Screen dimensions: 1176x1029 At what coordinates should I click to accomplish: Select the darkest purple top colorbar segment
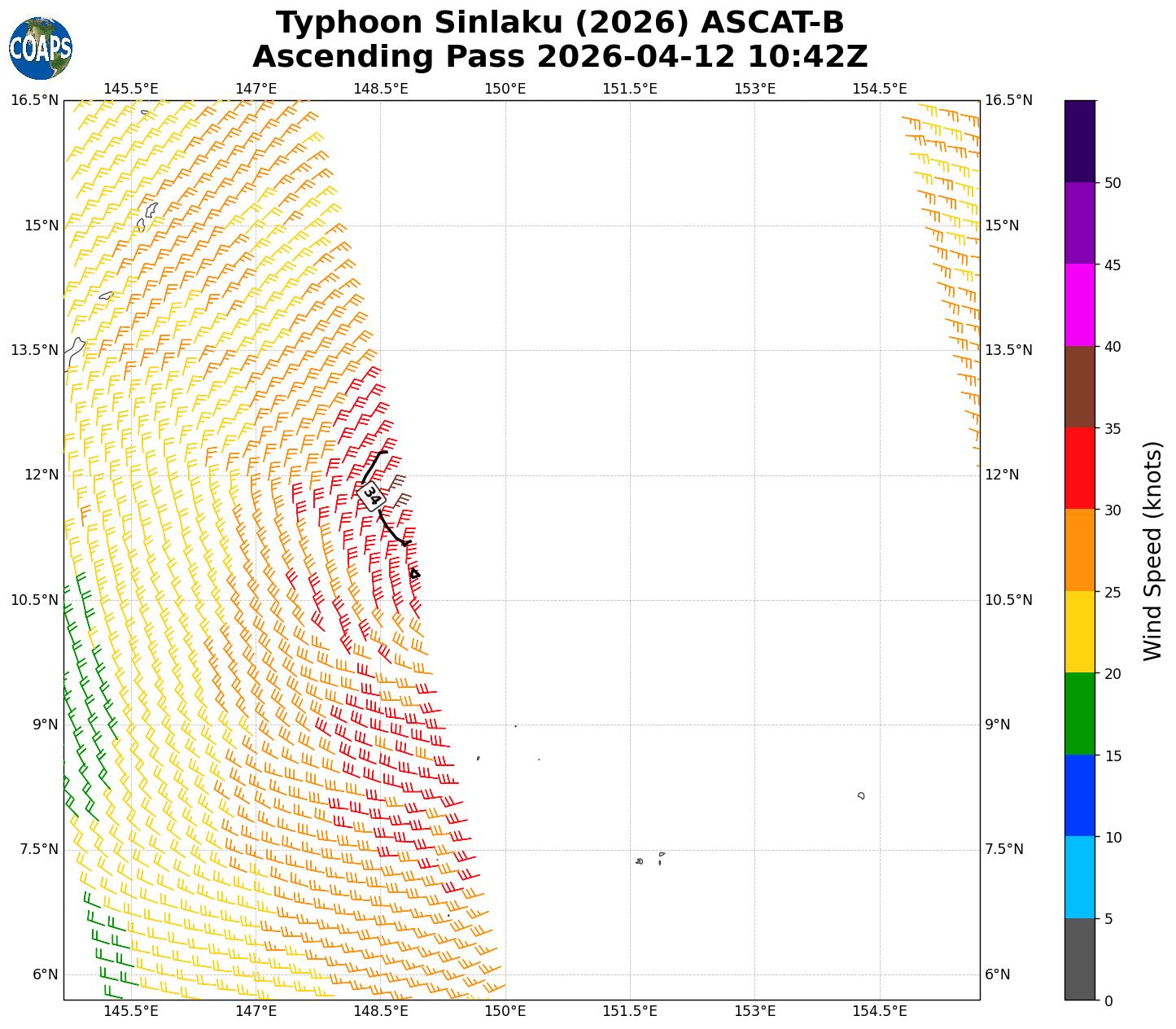tap(1080, 141)
